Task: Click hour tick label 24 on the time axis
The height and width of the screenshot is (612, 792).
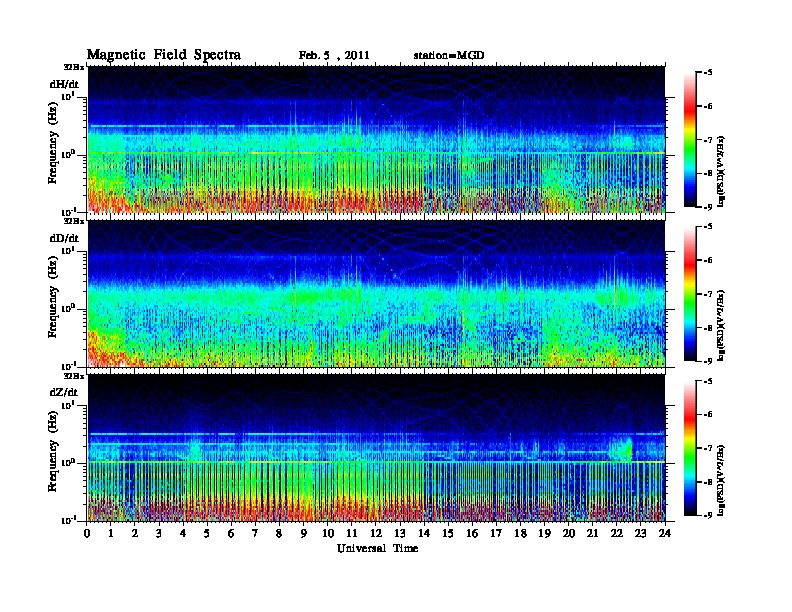Action: pyautogui.click(x=665, y=533)
